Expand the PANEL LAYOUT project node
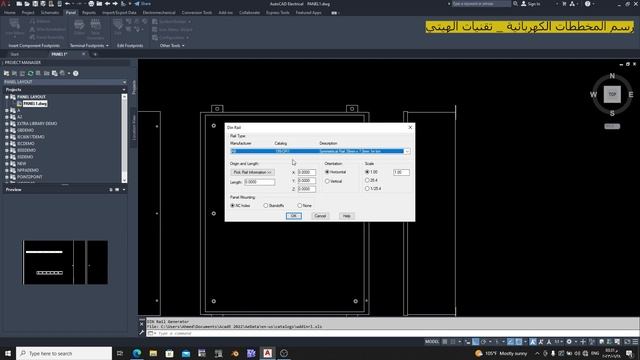This screenshot has width=640, height=360. [x=7, y=97]
